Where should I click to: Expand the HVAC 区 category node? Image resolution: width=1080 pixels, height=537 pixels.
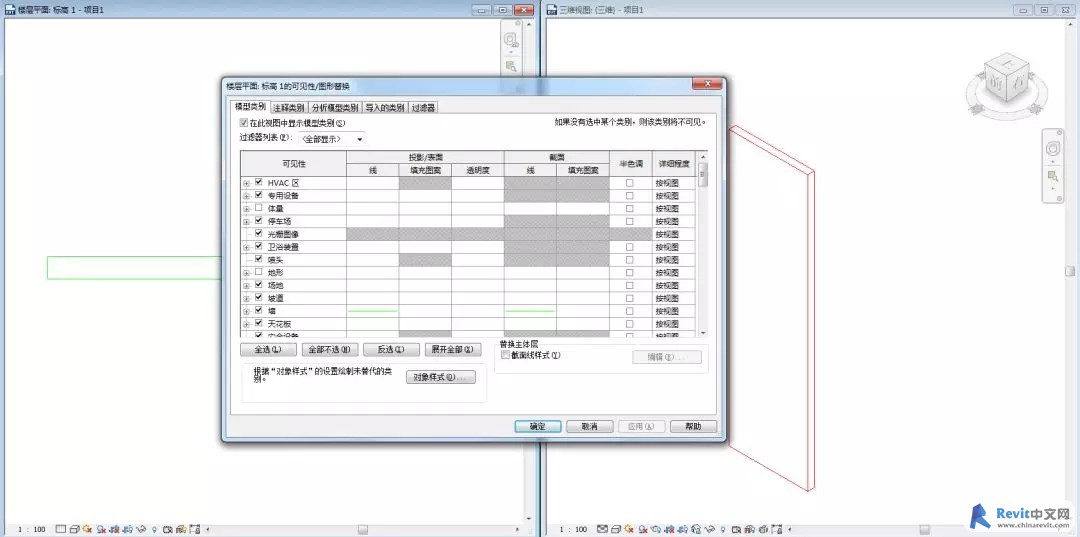(x=247, y=183)
